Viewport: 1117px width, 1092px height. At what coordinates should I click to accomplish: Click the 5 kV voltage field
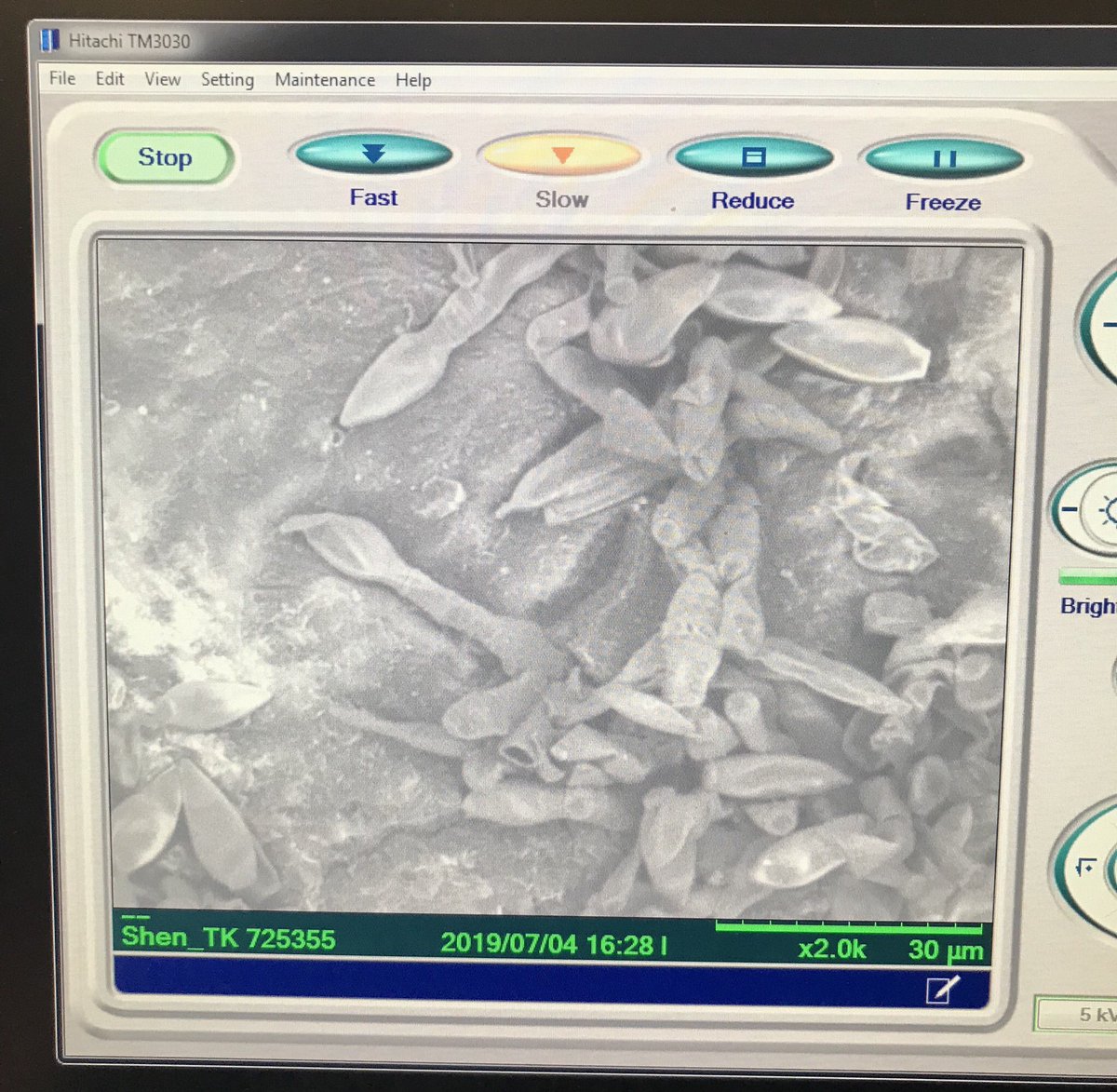click(x=1077, y=1015)
